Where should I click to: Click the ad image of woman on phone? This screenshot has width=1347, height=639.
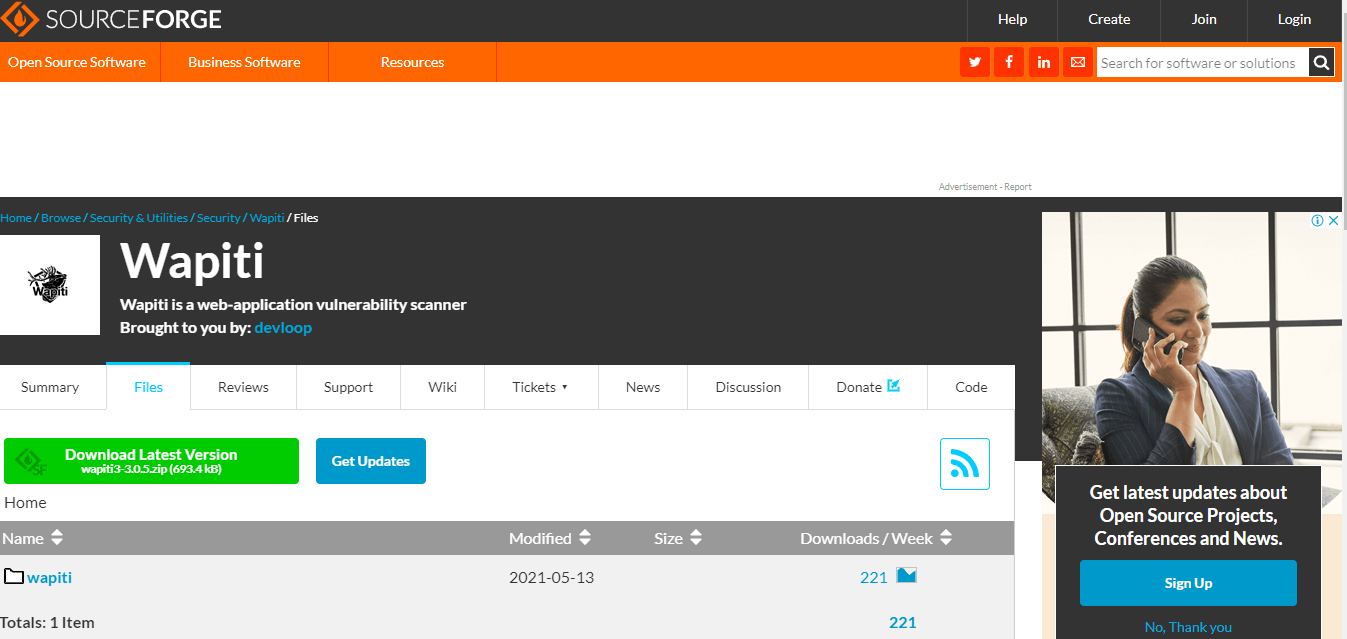click(x=1192, y=340)
